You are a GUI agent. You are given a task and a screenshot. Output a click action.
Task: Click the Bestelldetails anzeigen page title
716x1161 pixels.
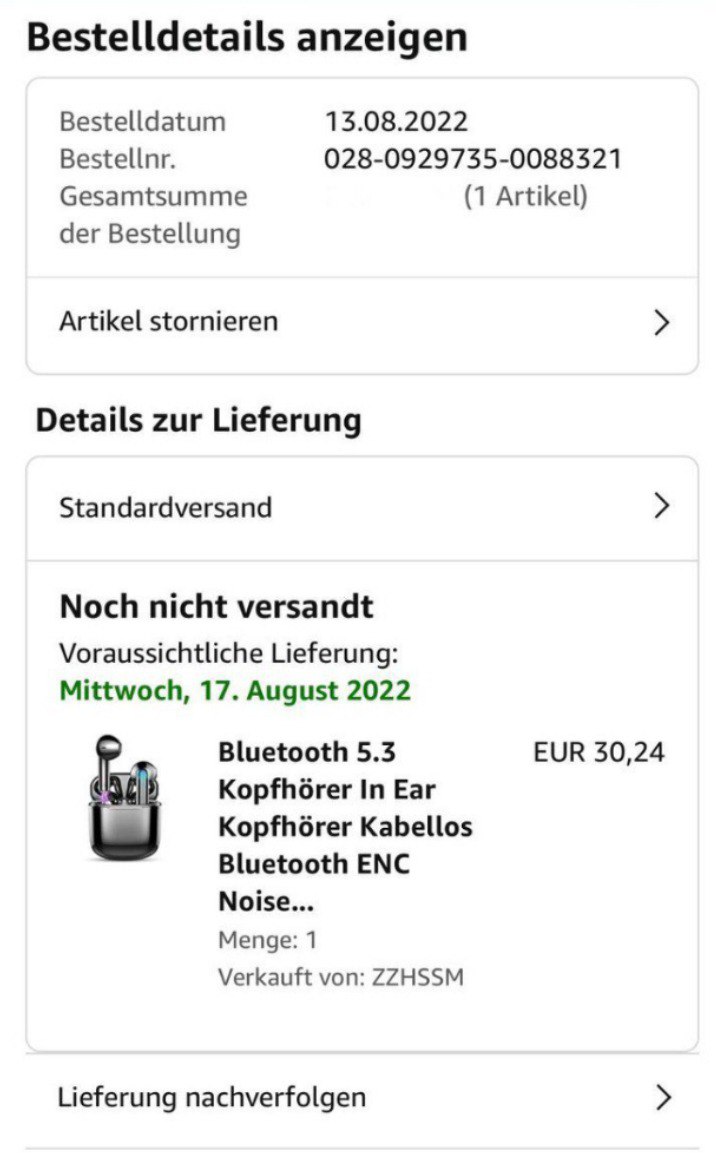pos(247,37)
